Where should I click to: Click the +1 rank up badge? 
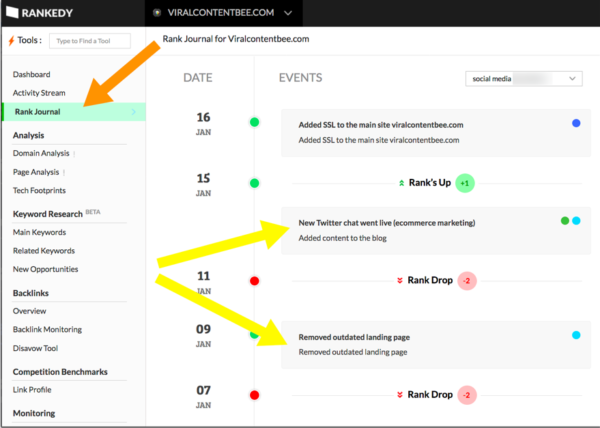click(x=465, y=183)
